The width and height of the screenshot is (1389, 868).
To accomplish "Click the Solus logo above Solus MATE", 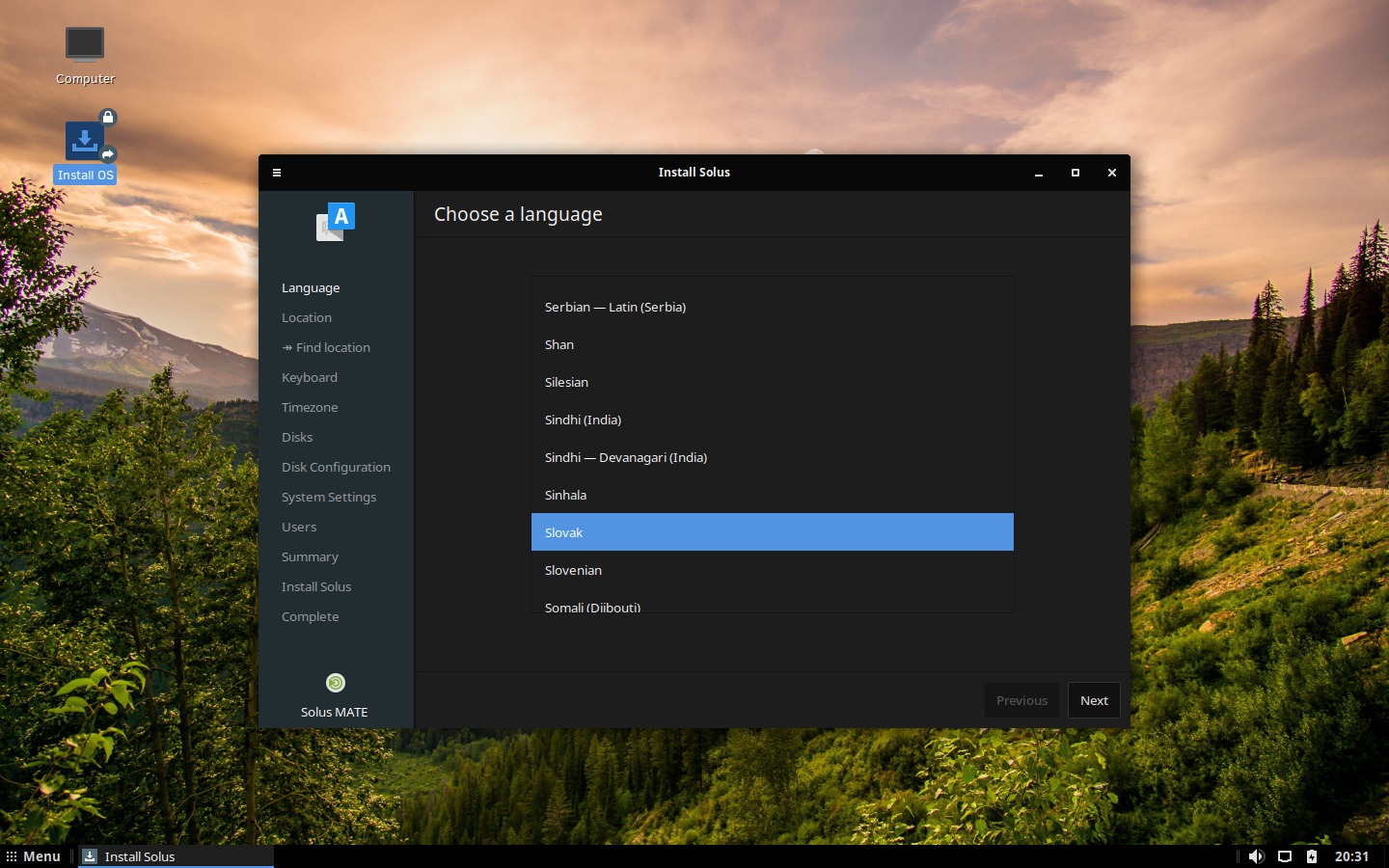I will [335, 683].
